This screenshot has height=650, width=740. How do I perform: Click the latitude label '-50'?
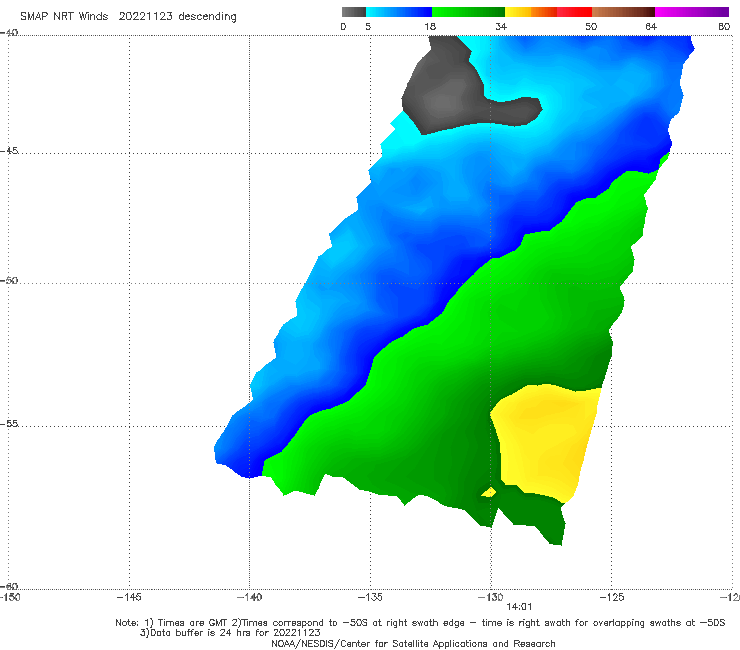pyautogui.click(x=9, y=280)
